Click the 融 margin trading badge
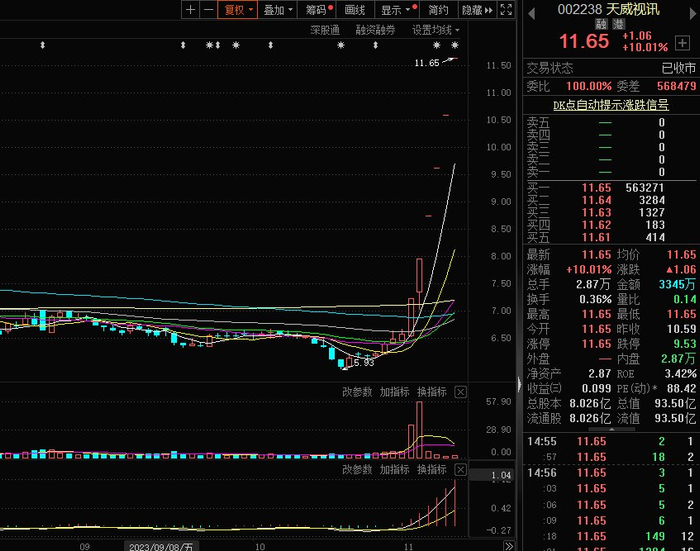 601,24
